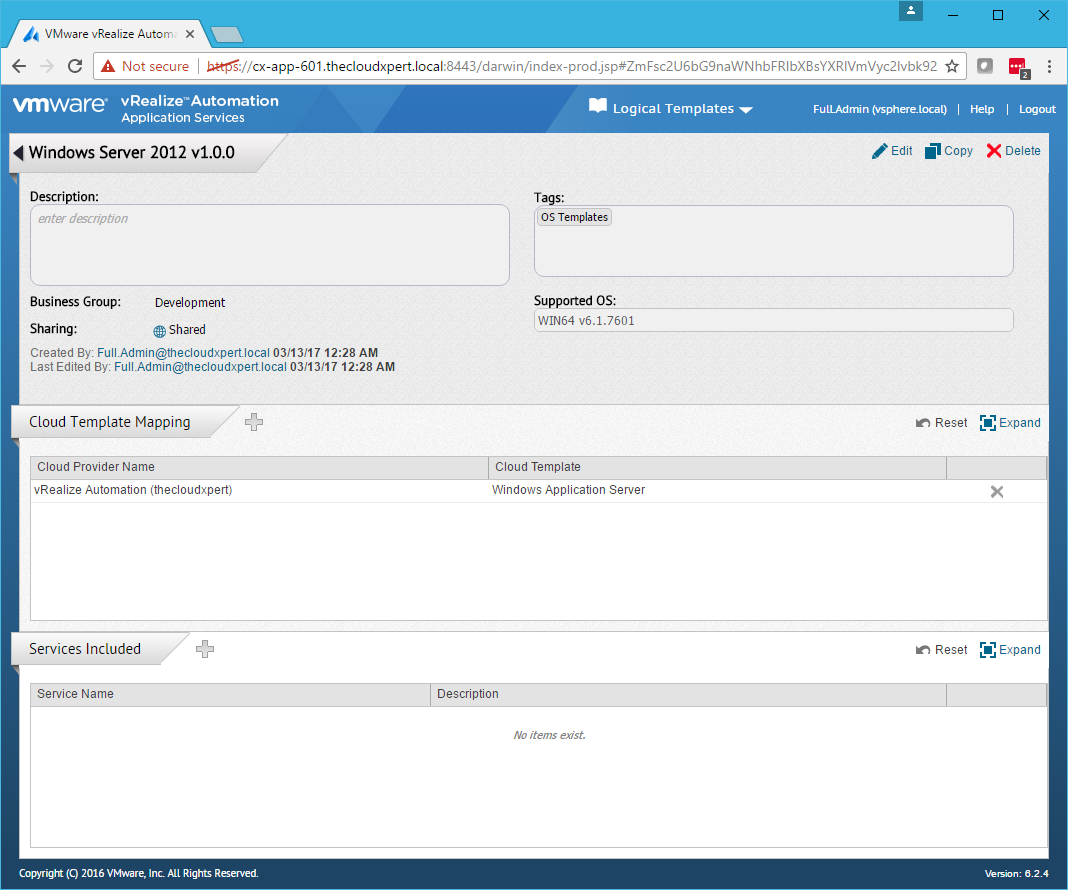Reload the browser page
Image resolution: width=1068 pixels, height=890 pixels.
pos(74,66)
